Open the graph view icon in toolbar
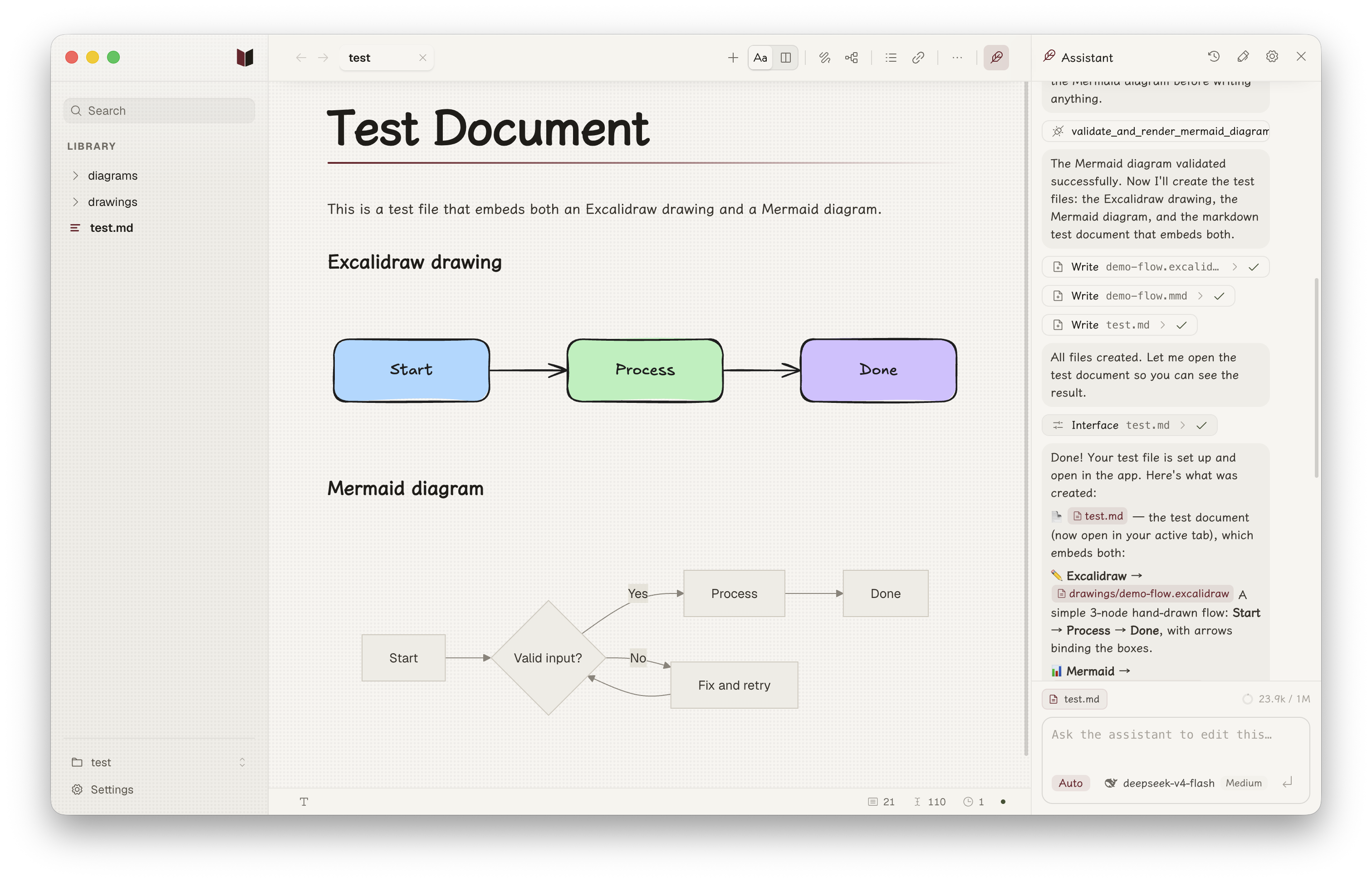 pos(852,57)
